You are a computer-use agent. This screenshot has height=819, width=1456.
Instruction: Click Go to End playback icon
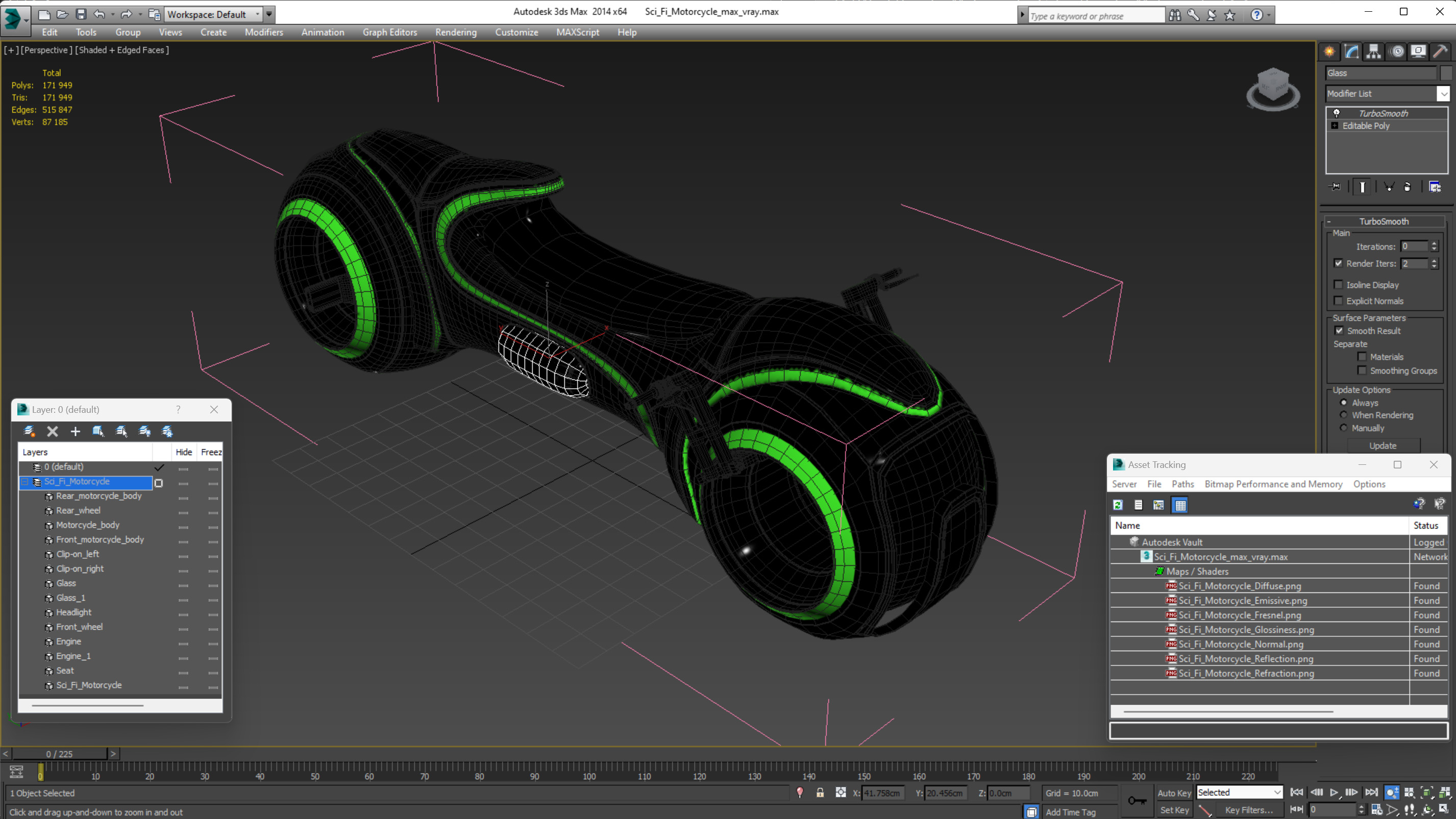1371,792
